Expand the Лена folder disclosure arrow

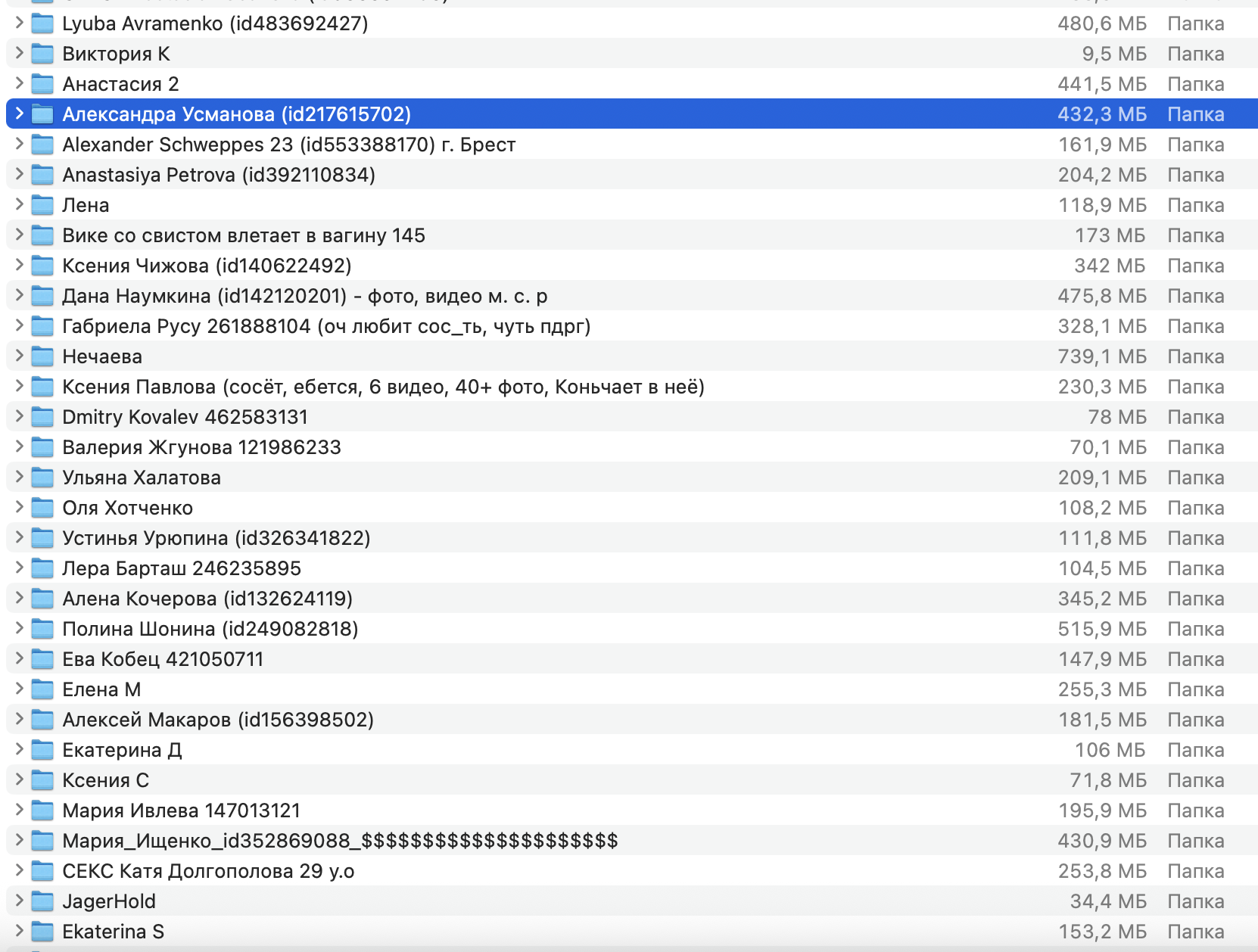point(19,204)
